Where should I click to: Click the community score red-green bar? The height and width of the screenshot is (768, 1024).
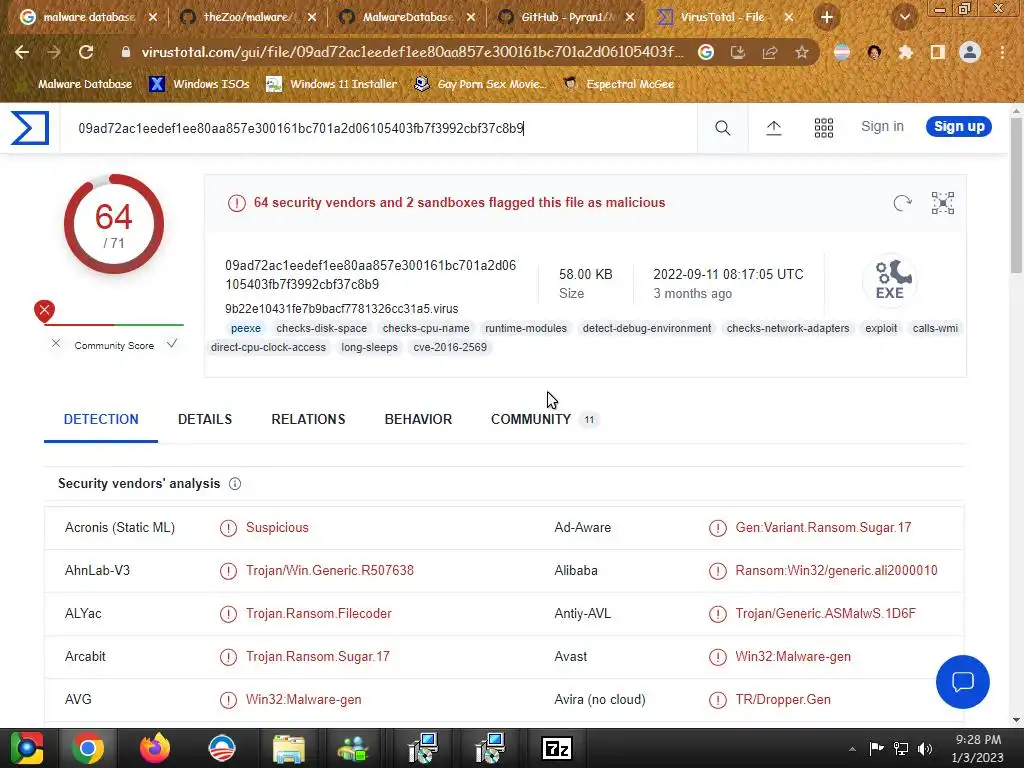(114, 325)
